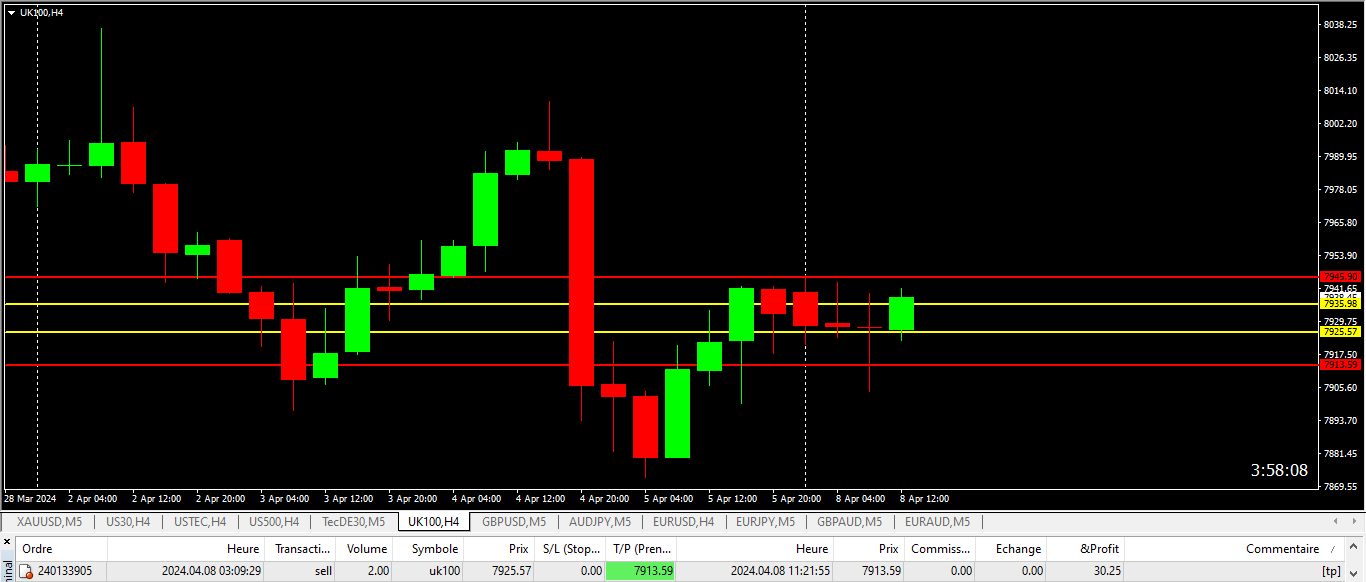The width and height of the screenshot is (1366, 582).
Task: Click the T/P (Pren...) column header
Action: point(641,549)
